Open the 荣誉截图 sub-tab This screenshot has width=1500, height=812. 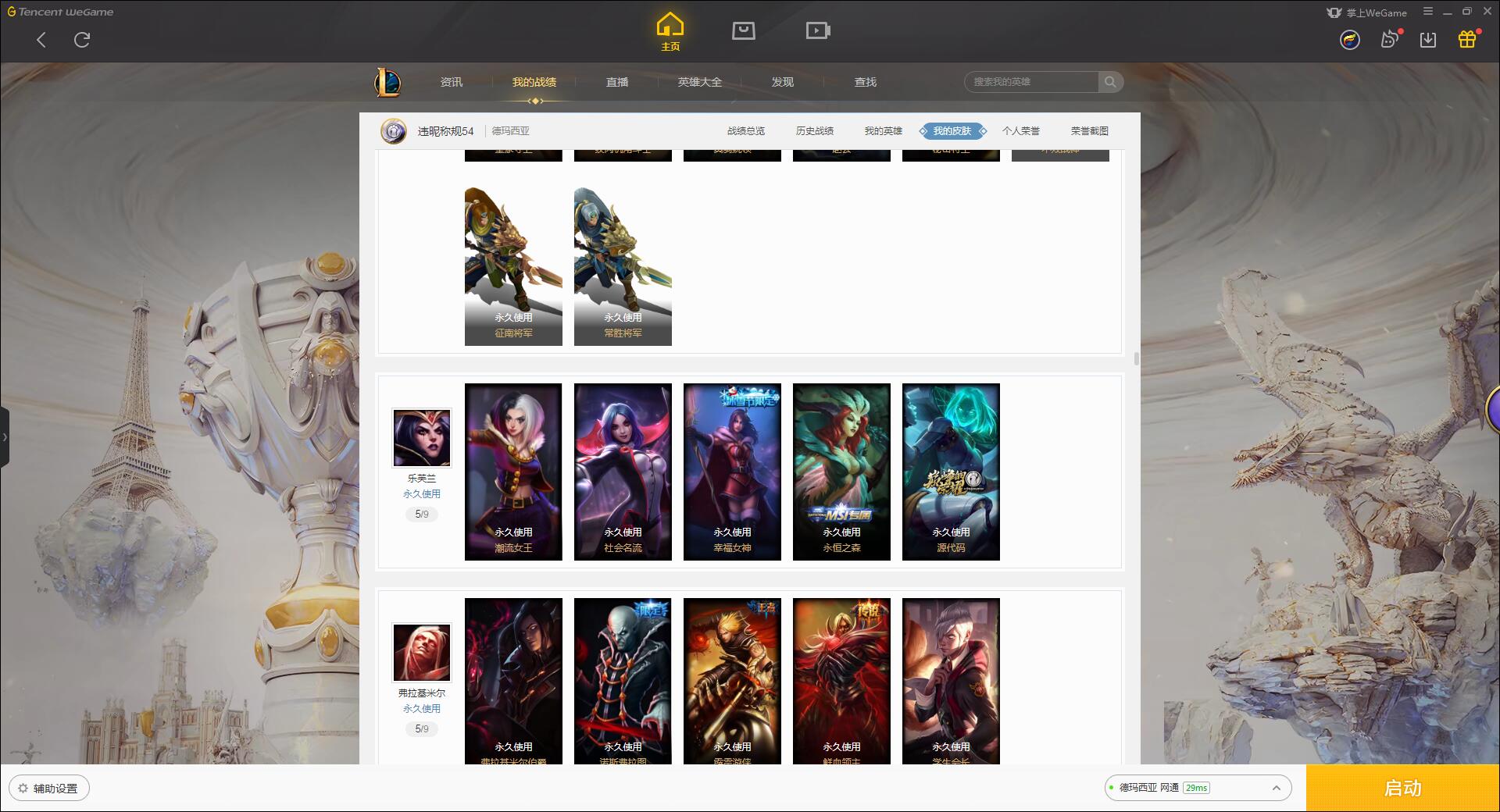[x=1090, y=131]
